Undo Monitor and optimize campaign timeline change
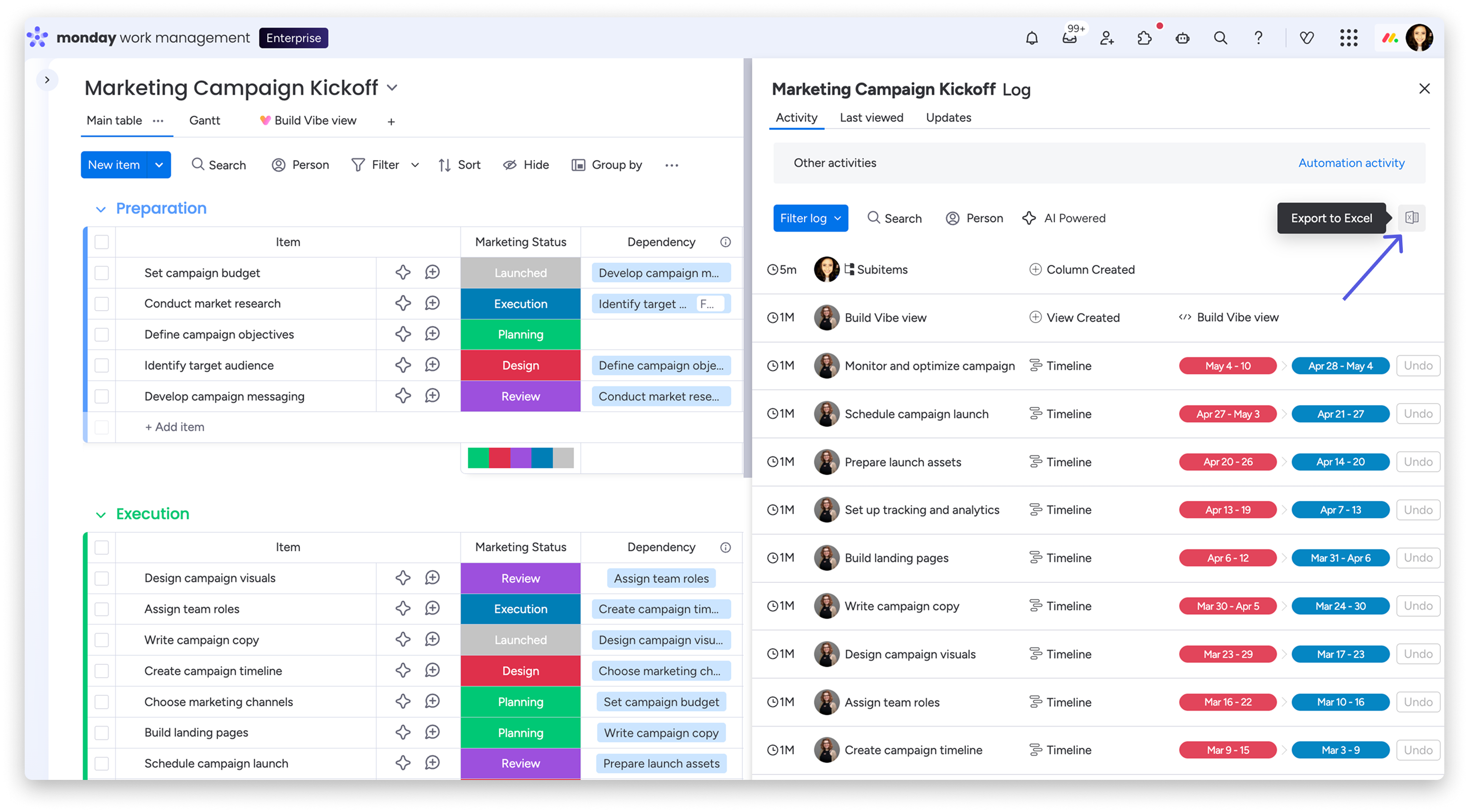Viewport: 1469px width, 812px height. click(x=1418, y=365)
